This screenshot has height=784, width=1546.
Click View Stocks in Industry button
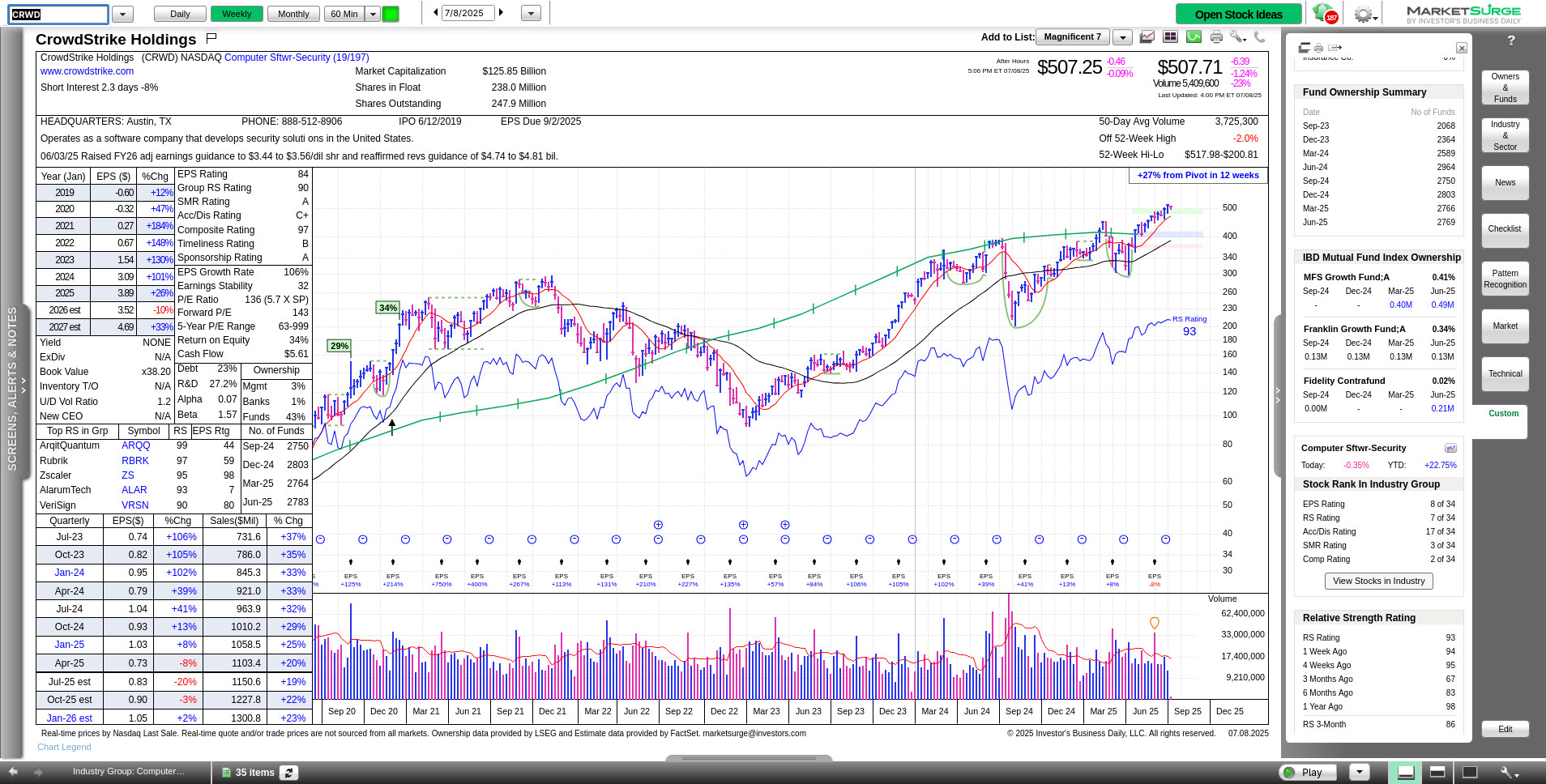point(1378,581)
